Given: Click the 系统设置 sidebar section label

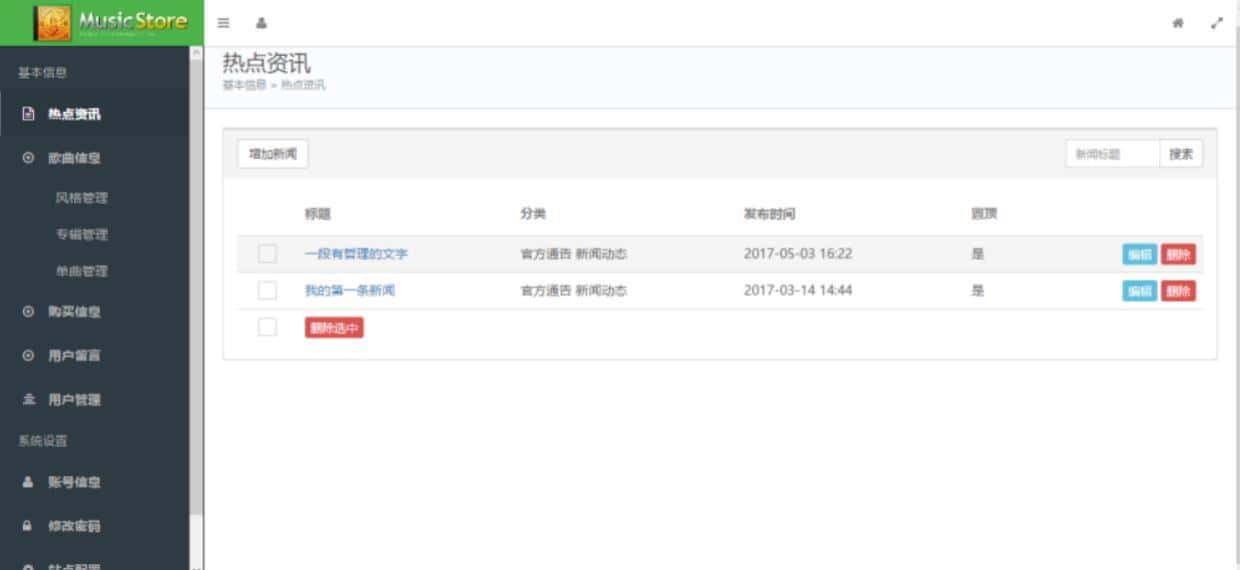Looking at the screenshot, I should coord(43,441).
